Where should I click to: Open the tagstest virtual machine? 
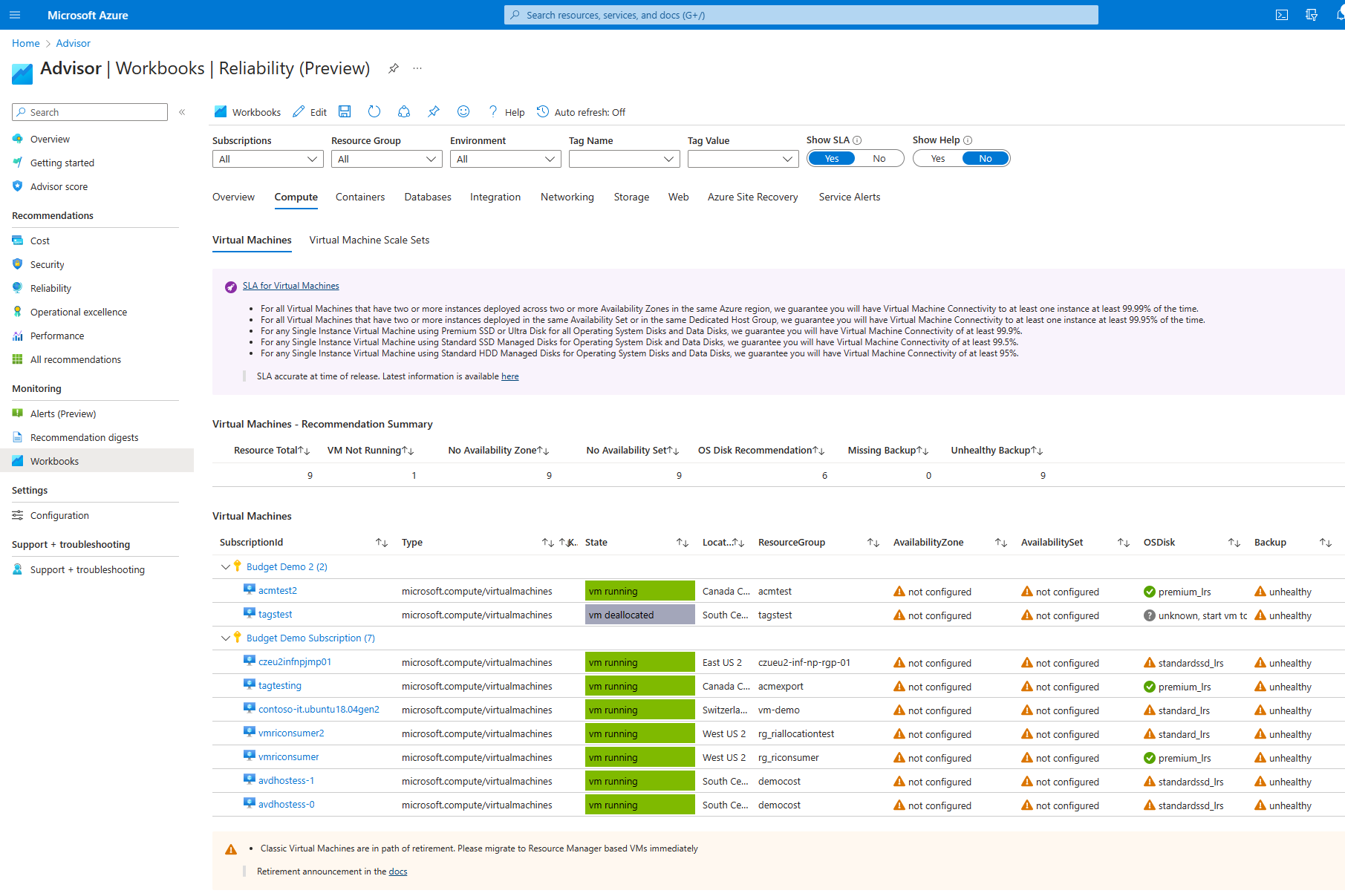[276, 615]
